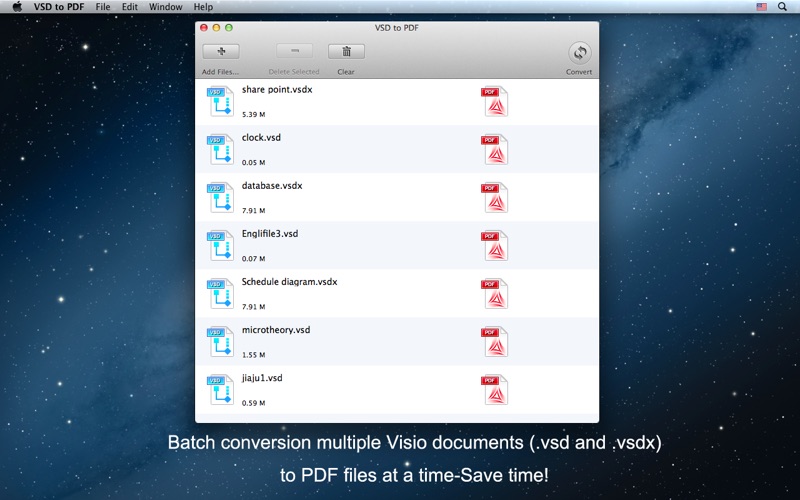
Task: Click the Clear label
Action: [346, 72]
